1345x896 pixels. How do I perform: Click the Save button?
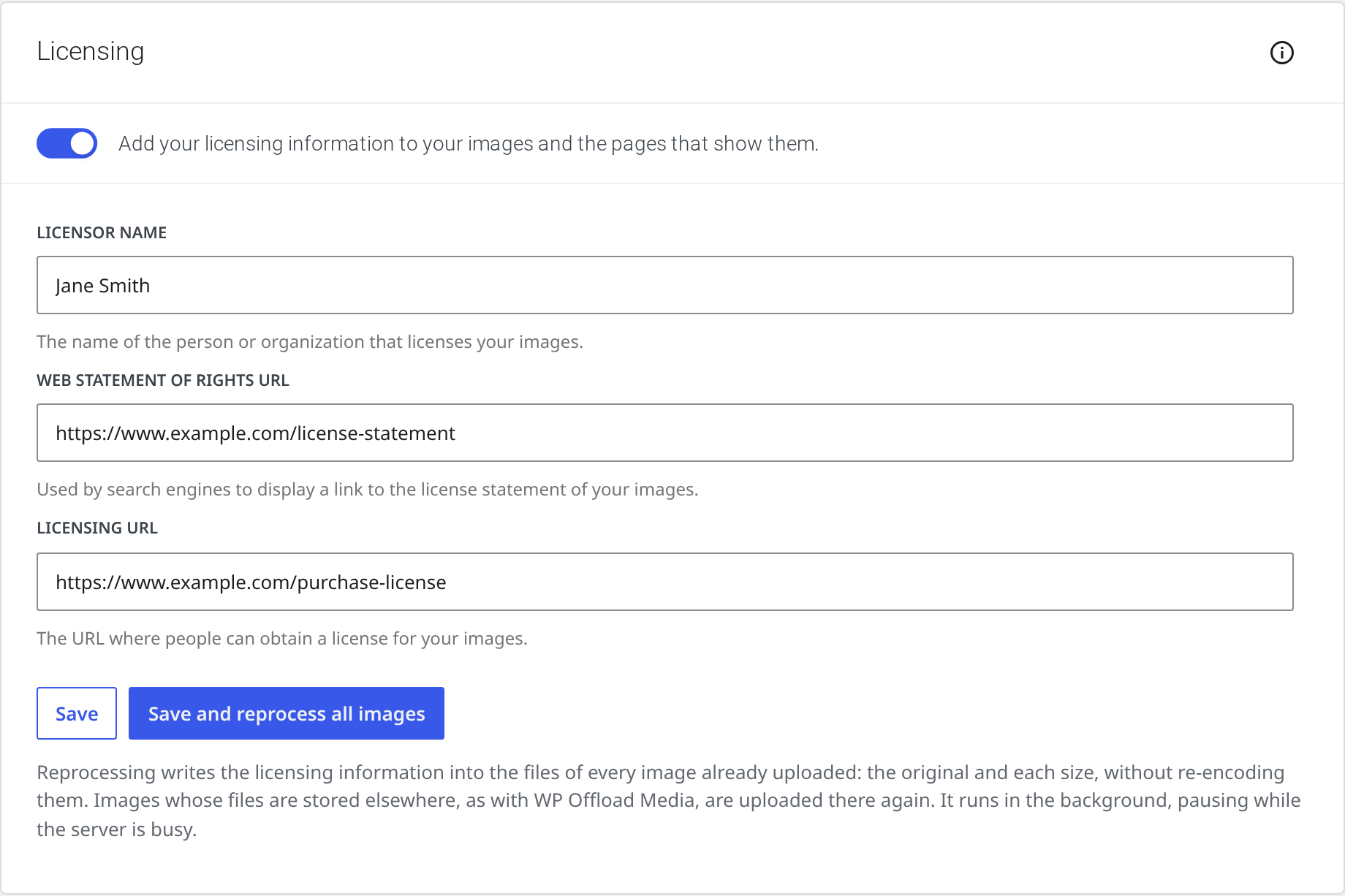pos(77,713)
